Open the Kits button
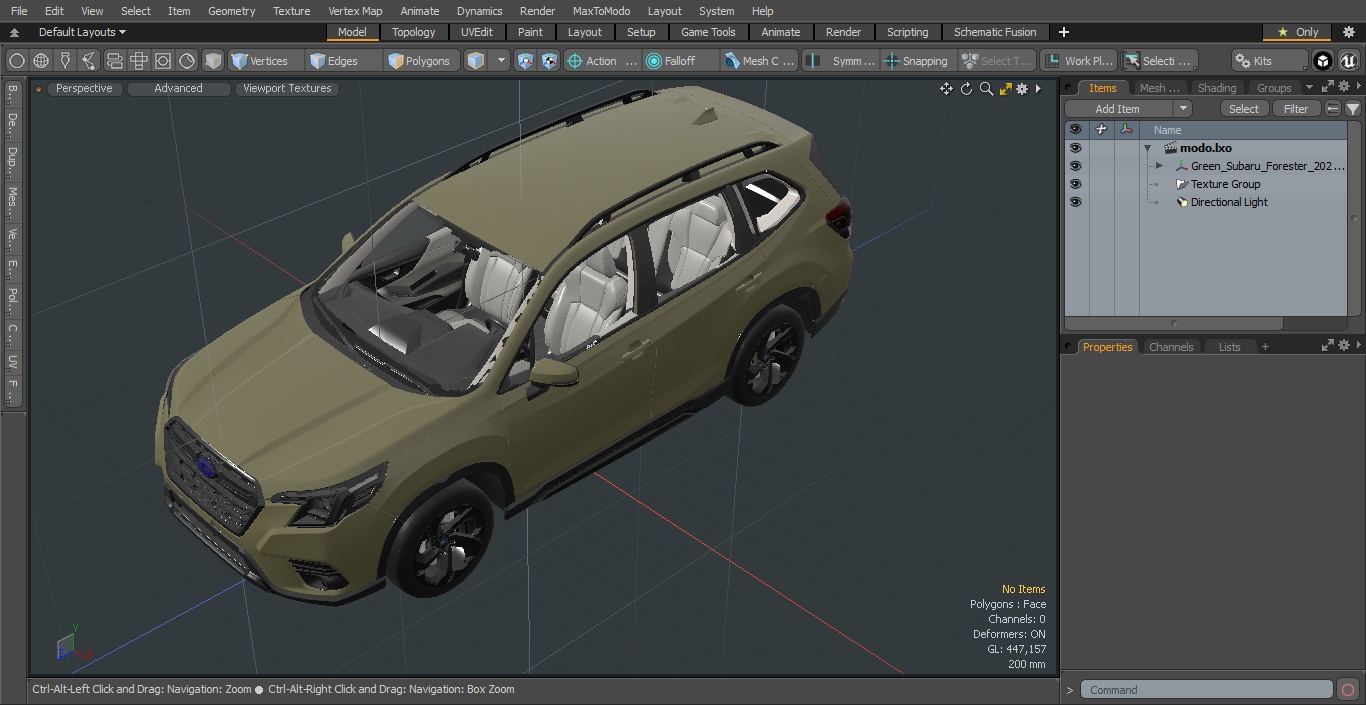The width and height of the screenshot is (1366, 705). pos(1269,61)
